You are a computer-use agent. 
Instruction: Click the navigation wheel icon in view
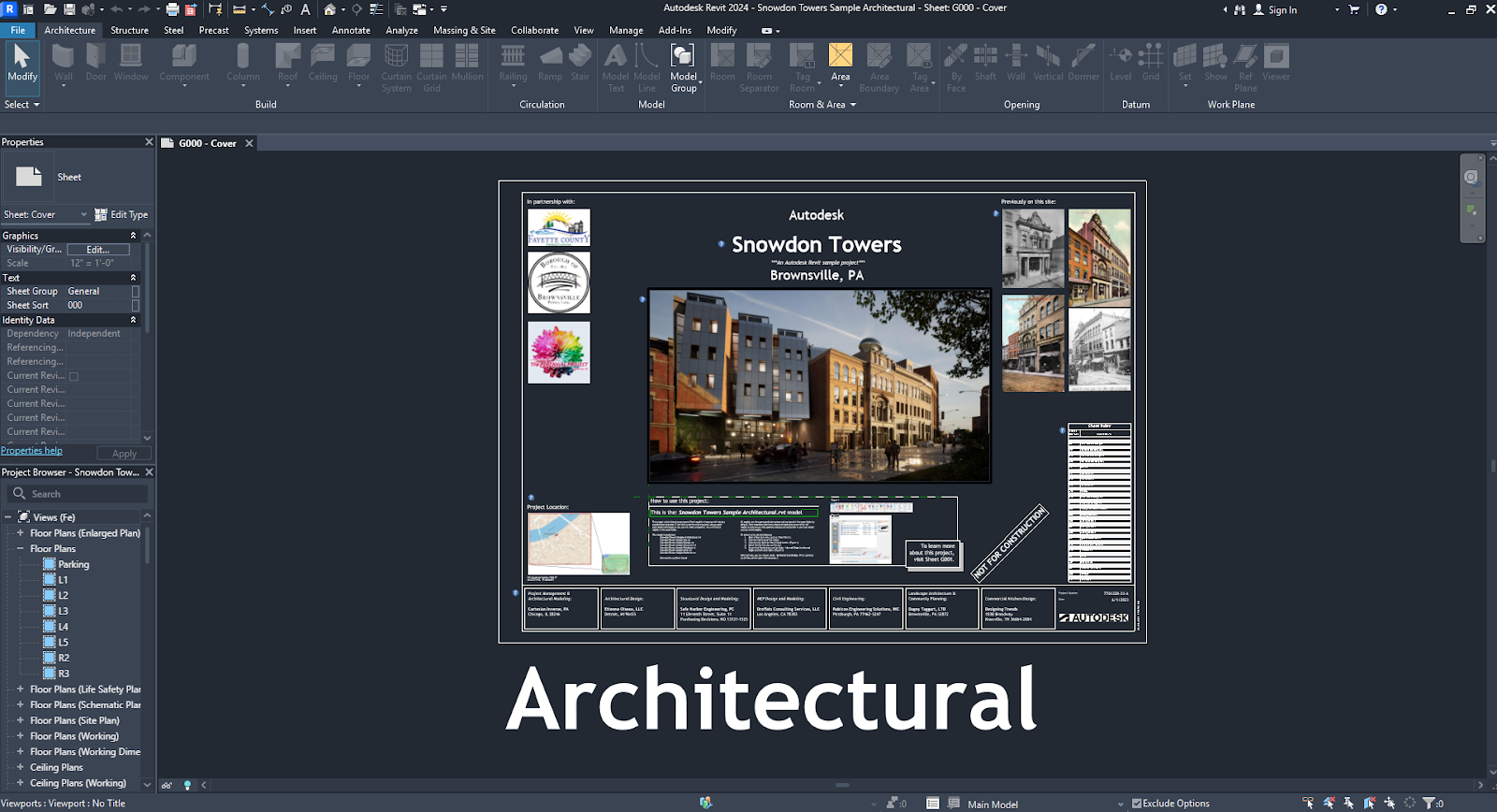pos(1471,177)
